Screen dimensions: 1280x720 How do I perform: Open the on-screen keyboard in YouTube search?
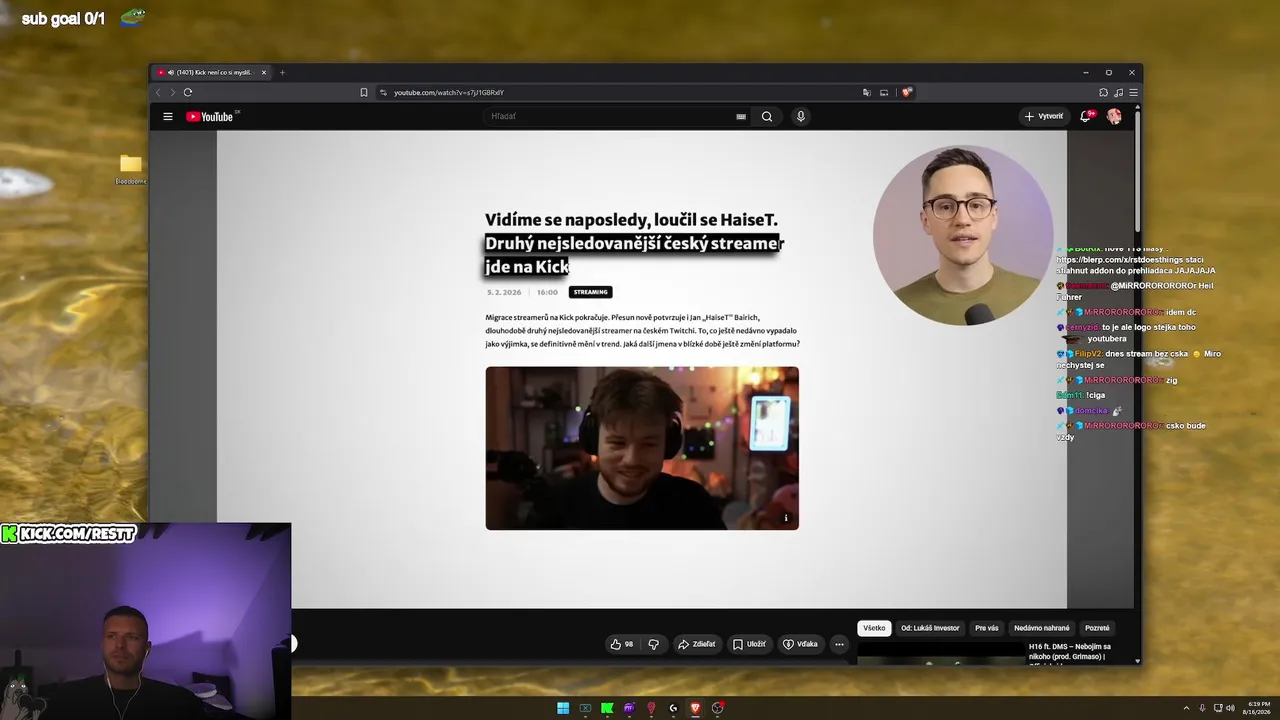[741, 117]
